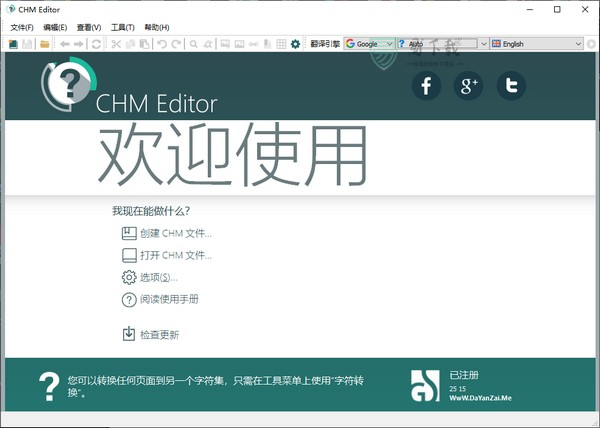The height and width of the screenshot is (428, 600).
Task: Click the cut scissors icon
Action: pyautogui.click(x=116, y=44)
